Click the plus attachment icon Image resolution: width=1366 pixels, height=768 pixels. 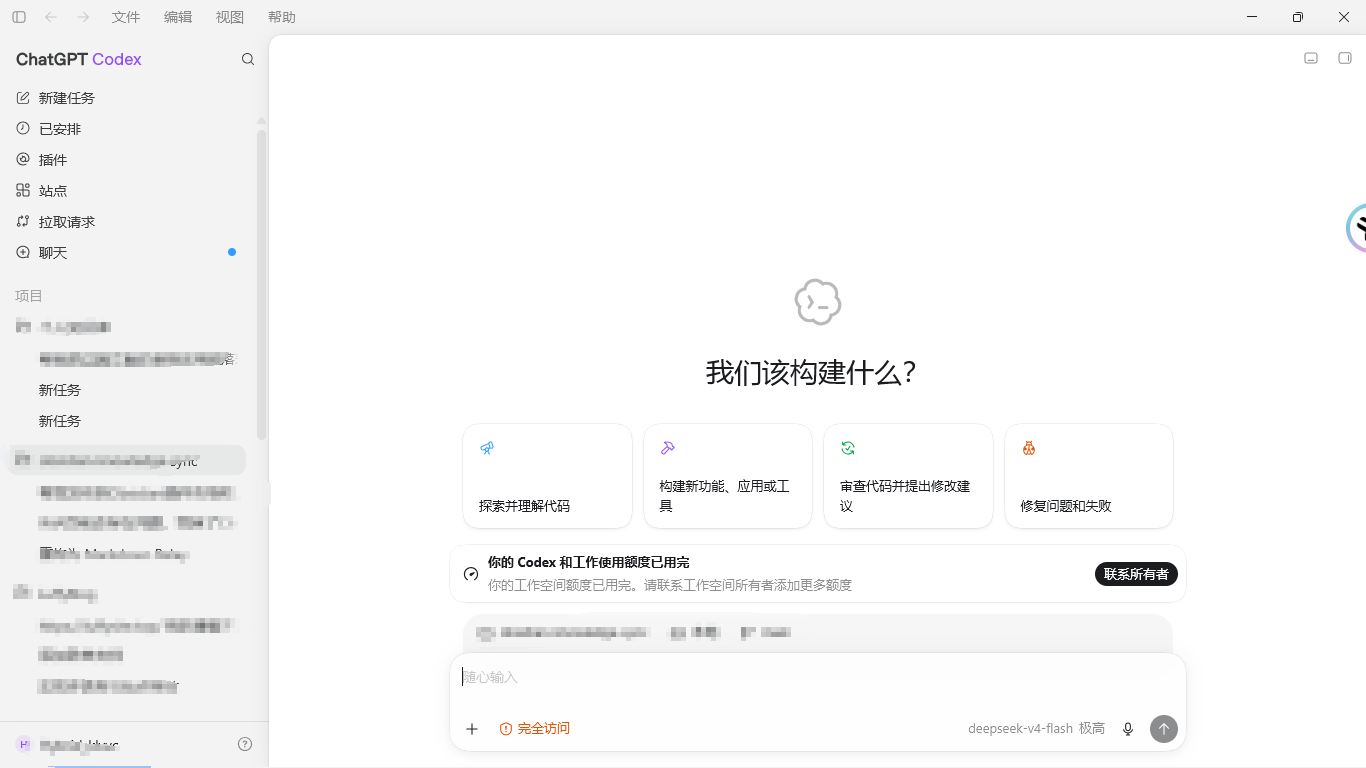(x=472, y=729)
